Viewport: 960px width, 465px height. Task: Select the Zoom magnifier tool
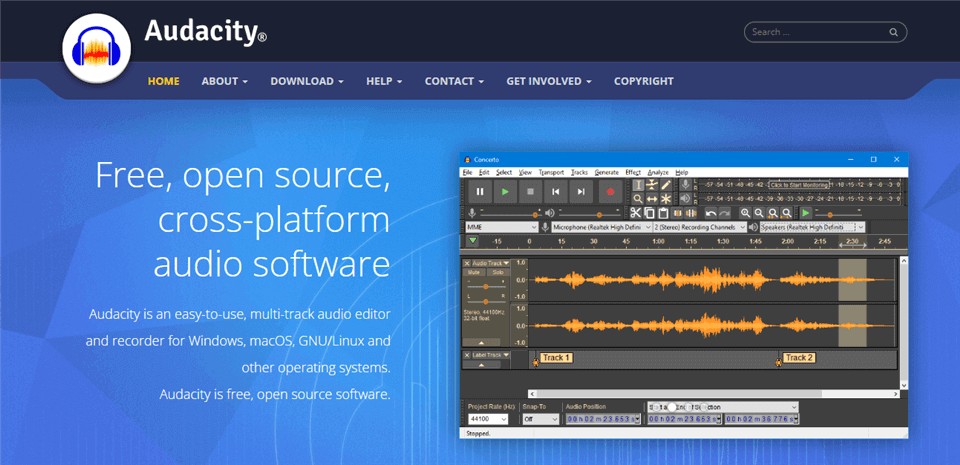point(639,199)
